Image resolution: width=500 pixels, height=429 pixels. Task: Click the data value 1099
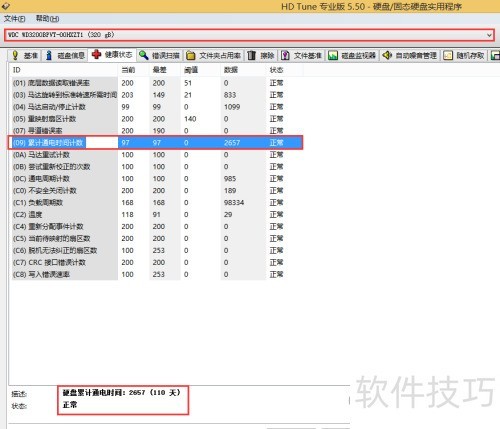coord(232,107)
